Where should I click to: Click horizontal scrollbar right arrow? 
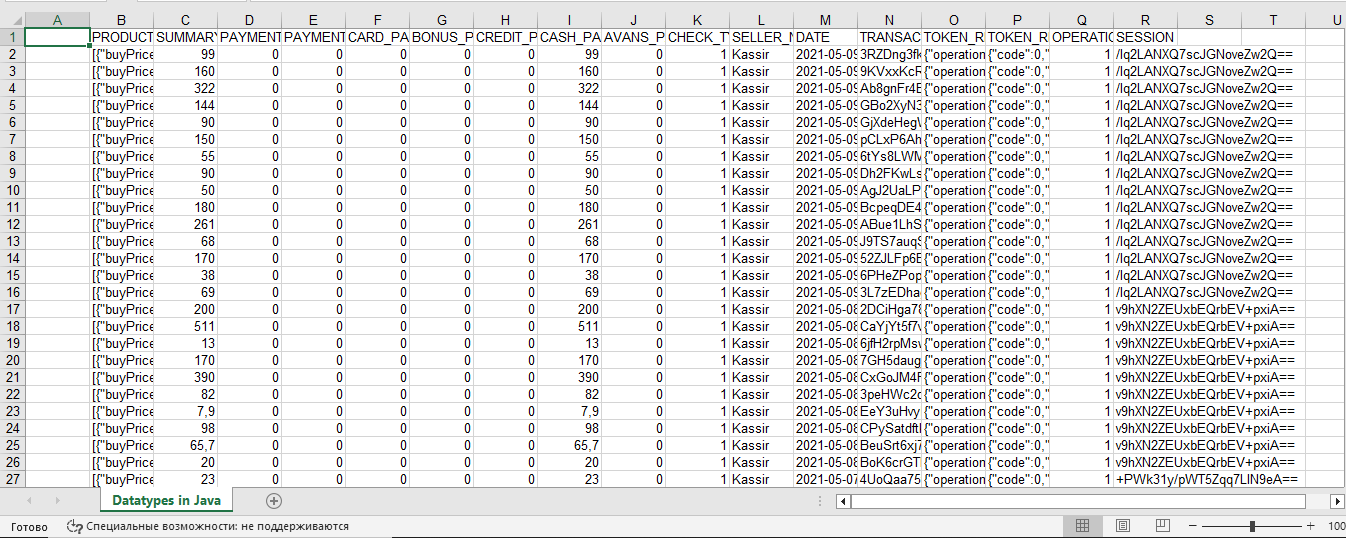1337,501
